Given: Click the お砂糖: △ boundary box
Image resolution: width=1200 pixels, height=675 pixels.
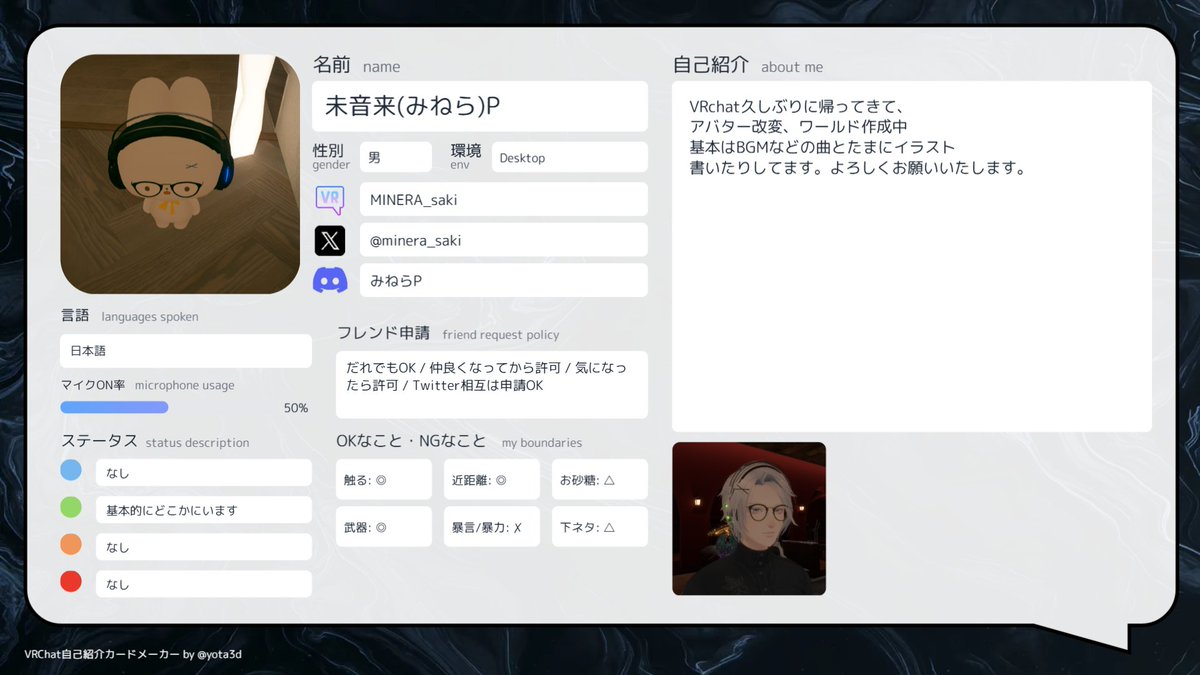Looking at the screenshot, I should (x=600, y=479).
